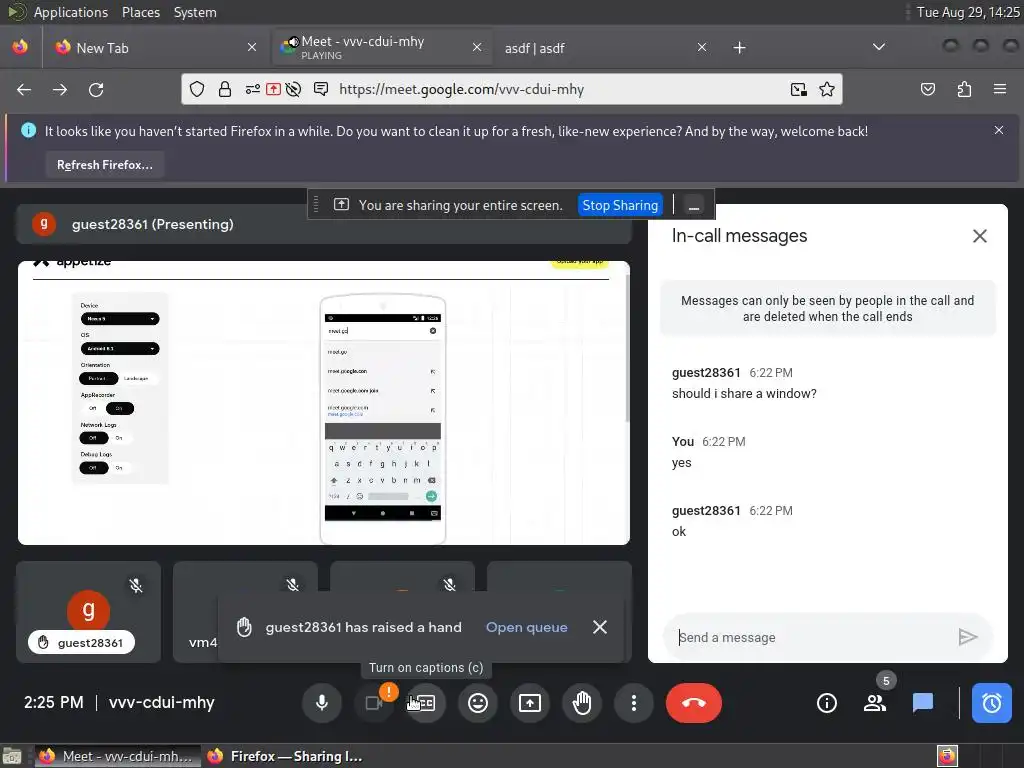Show everyone people panel icon
This screenshot has height=768, width=1024.
point(874,703)
